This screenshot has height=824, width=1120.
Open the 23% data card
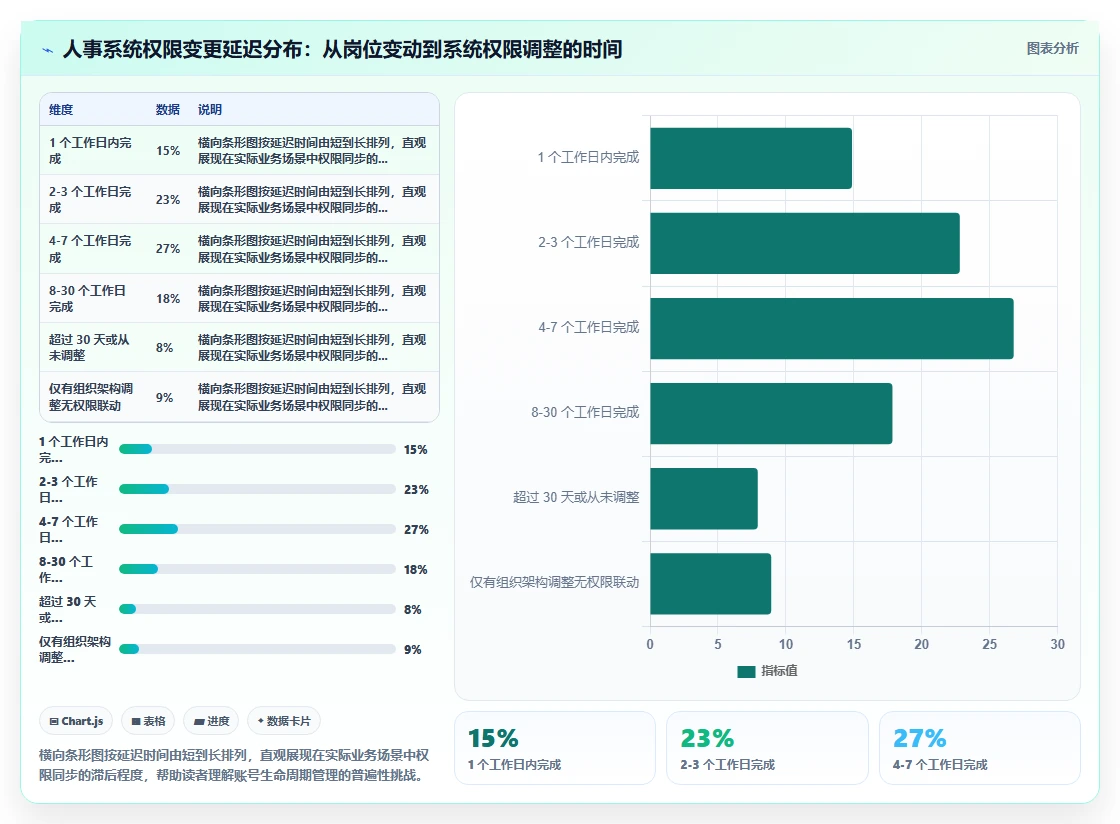click(767, 748)
